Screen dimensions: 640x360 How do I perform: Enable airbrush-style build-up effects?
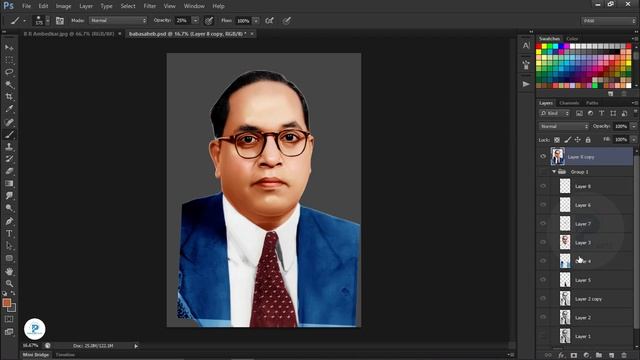click(269, 20)
